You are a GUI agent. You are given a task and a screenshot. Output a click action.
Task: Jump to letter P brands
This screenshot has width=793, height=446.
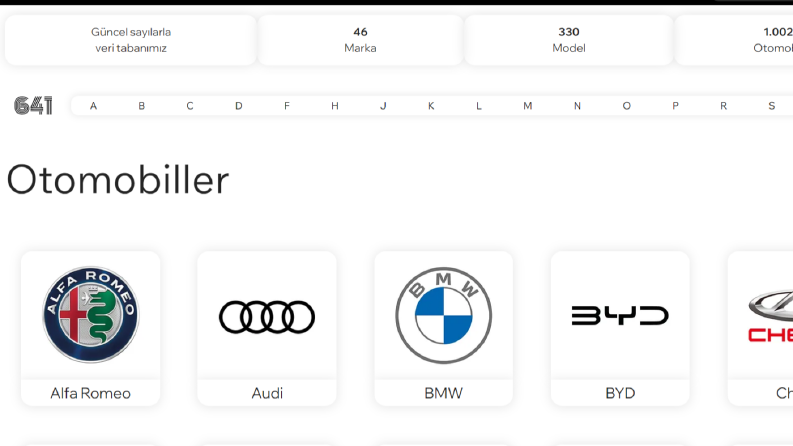(675, 106)
